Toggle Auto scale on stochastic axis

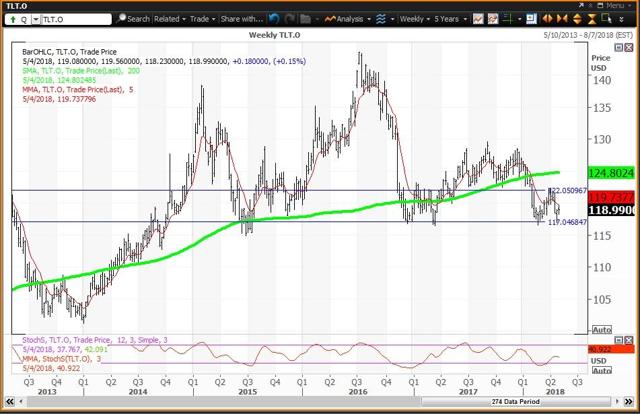(602, 370)
